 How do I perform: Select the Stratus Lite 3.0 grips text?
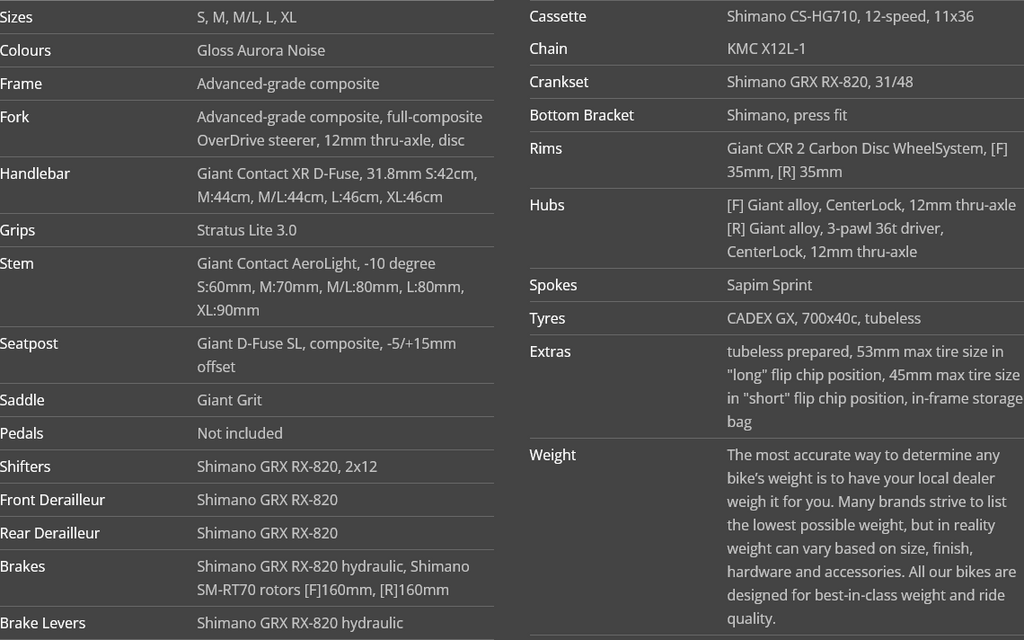[x=247, y=231]
